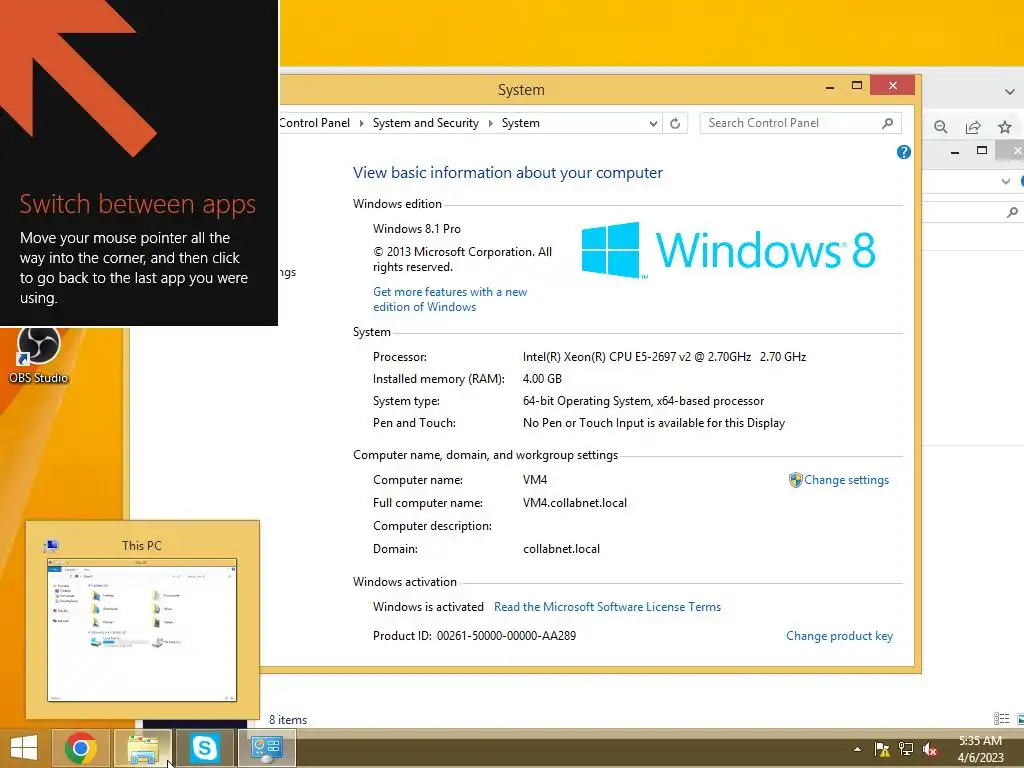This screenshot has height=768, width=1024.
Task: Open the blue Help question mark
Action: (x=904, y=152)
